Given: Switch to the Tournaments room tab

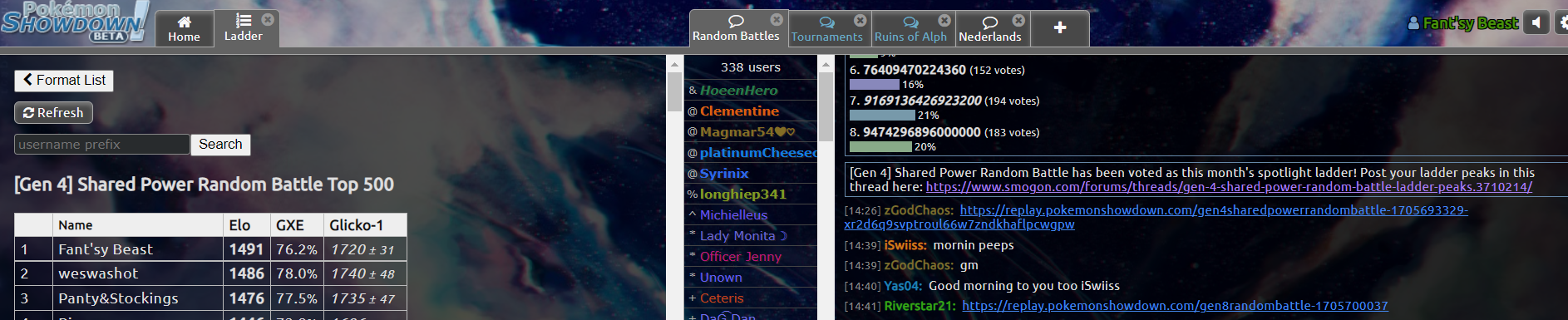Looking at the screenshot, I should [826, 29].
